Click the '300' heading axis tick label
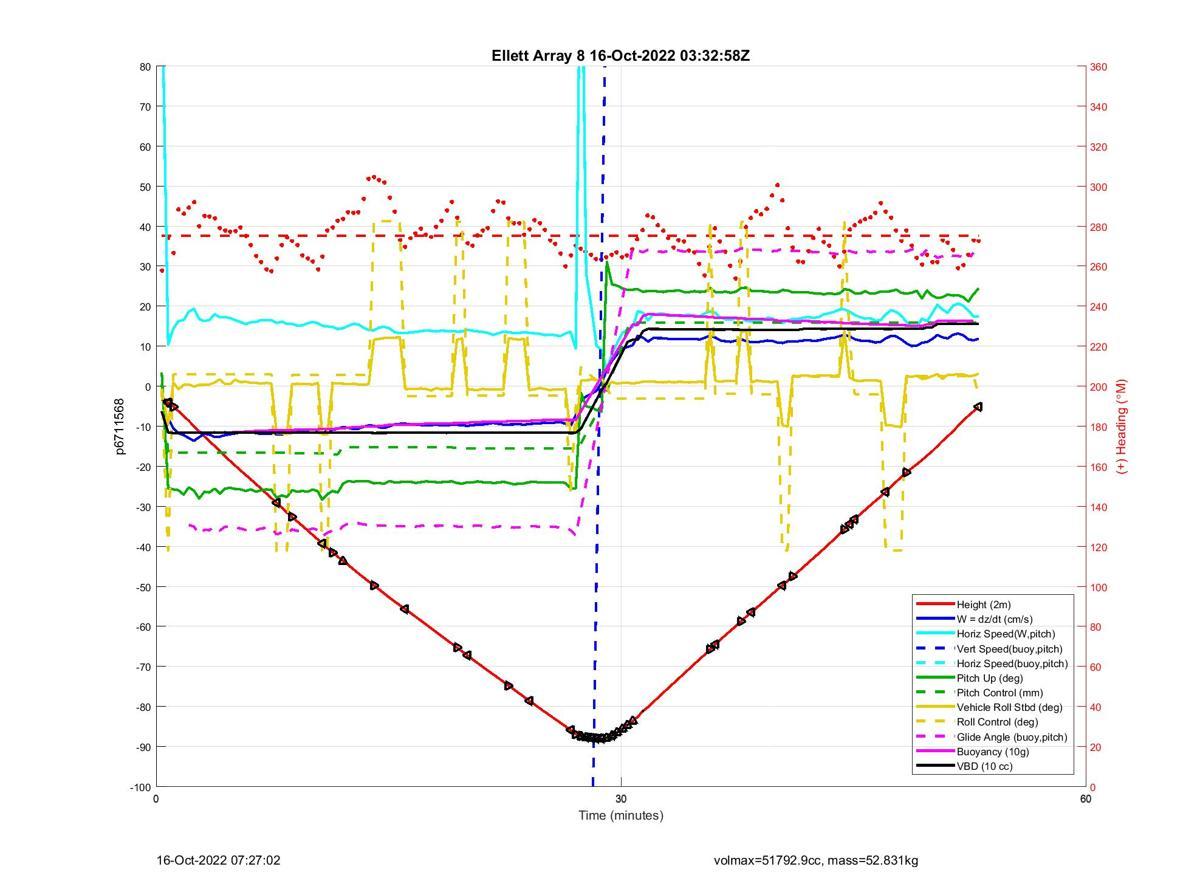The width and height of the screenshot is (1200, 885). (x=1099, y=187)
